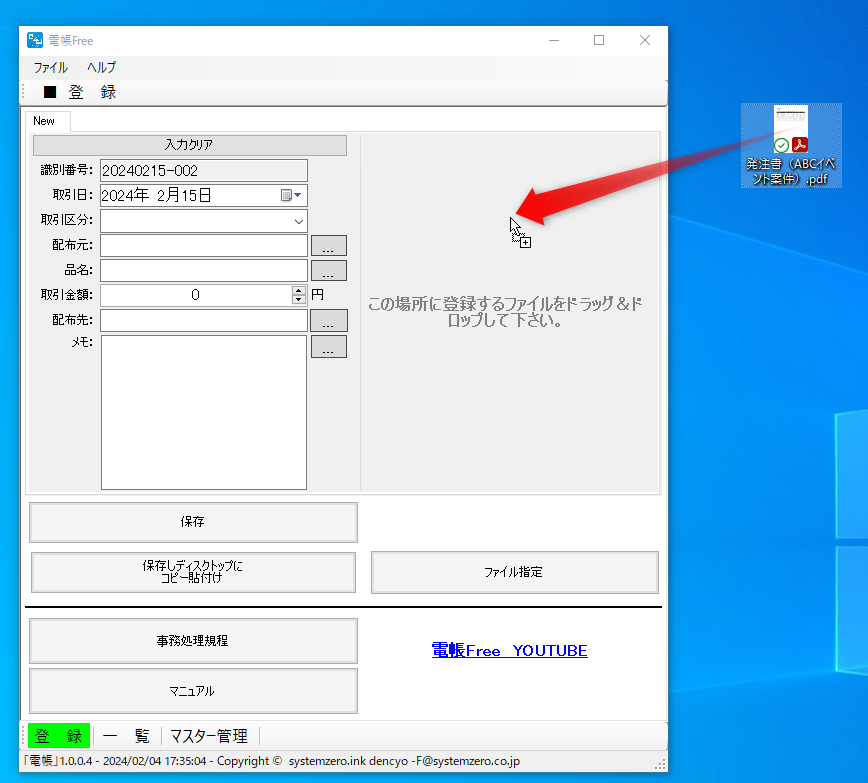Open the 電帳Free YOUTUBE link

point(509,650)
